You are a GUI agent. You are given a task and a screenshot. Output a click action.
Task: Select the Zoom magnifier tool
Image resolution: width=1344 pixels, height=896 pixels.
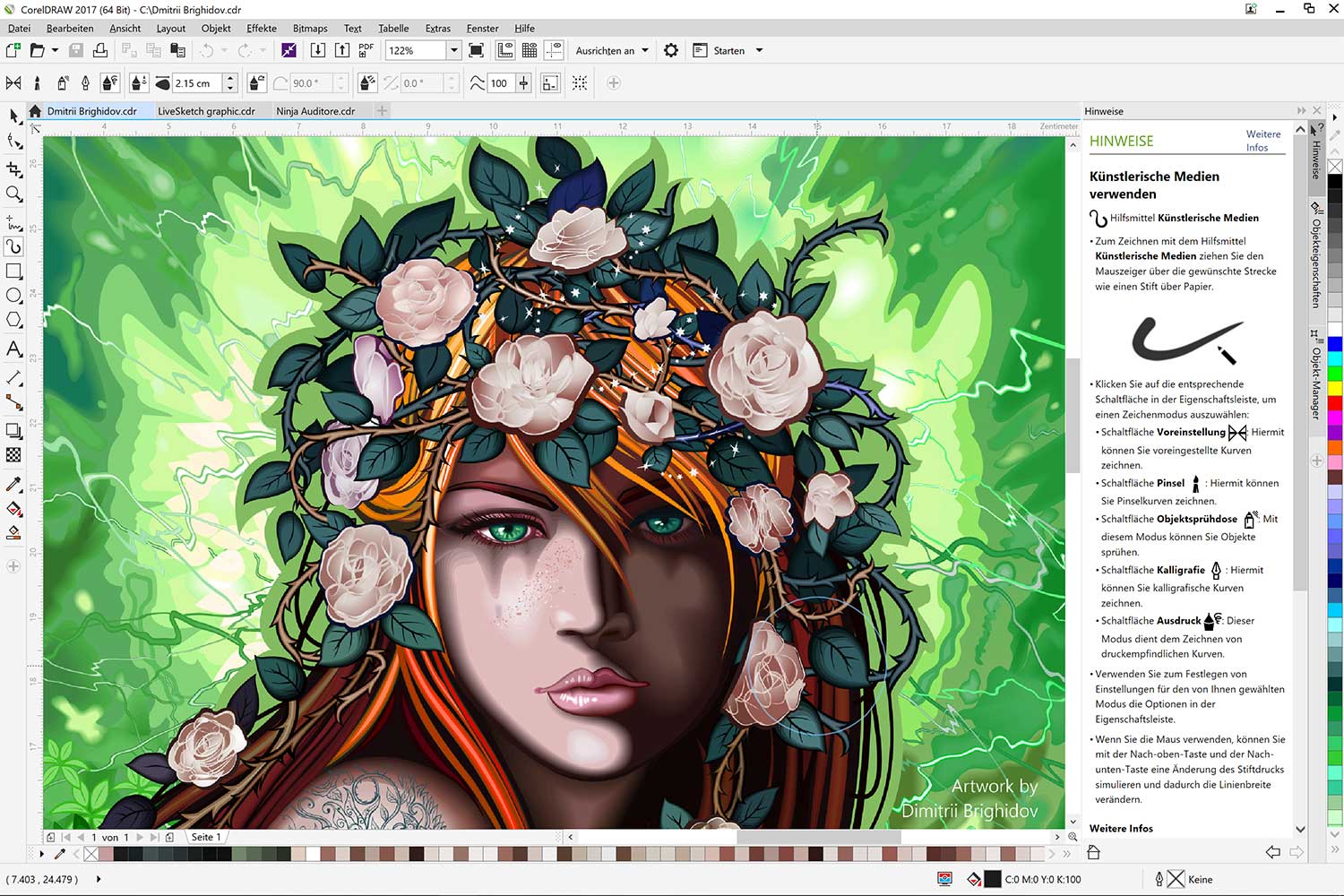click(13, 194)
